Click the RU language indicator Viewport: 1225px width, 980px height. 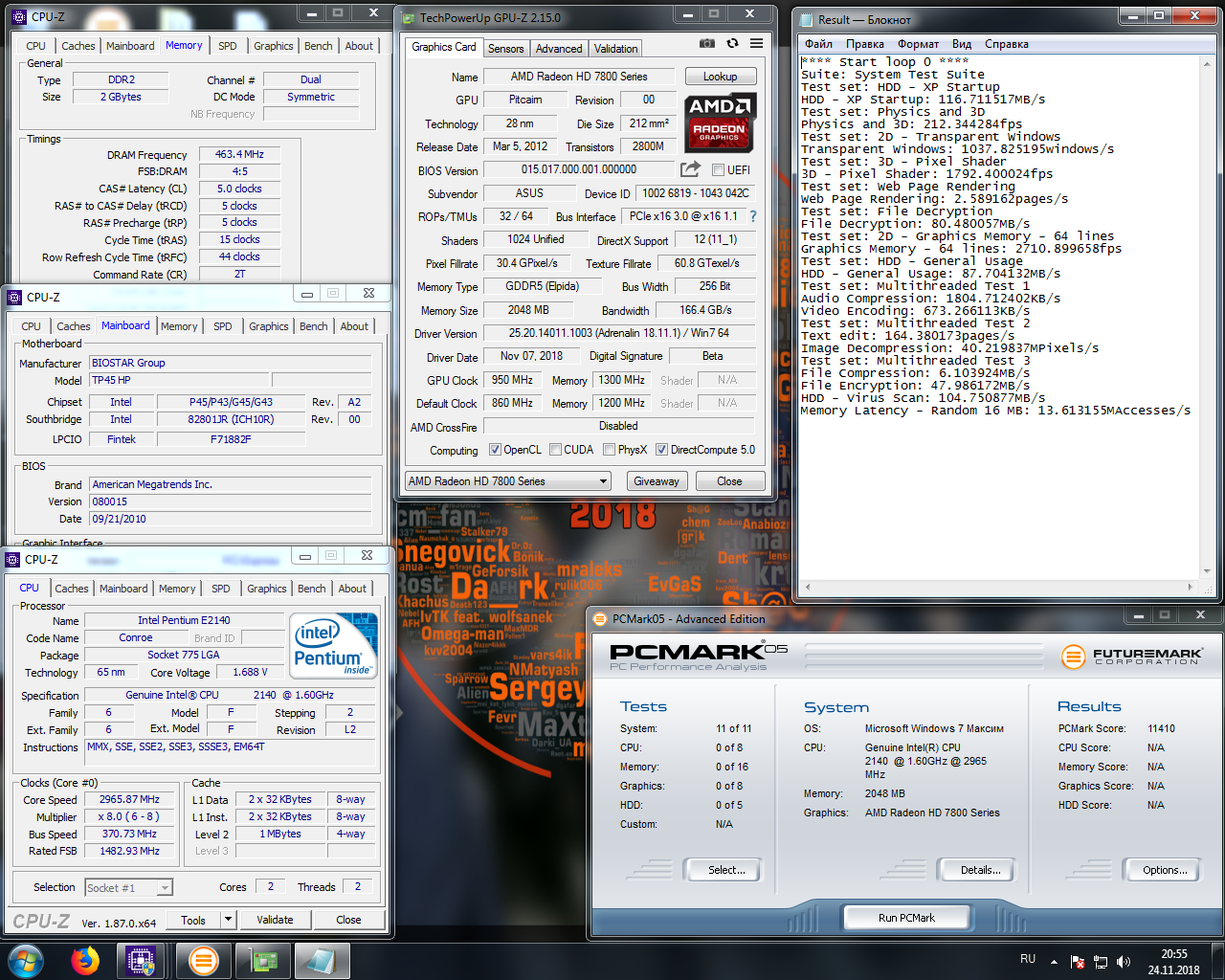[x=1028, y=959]
